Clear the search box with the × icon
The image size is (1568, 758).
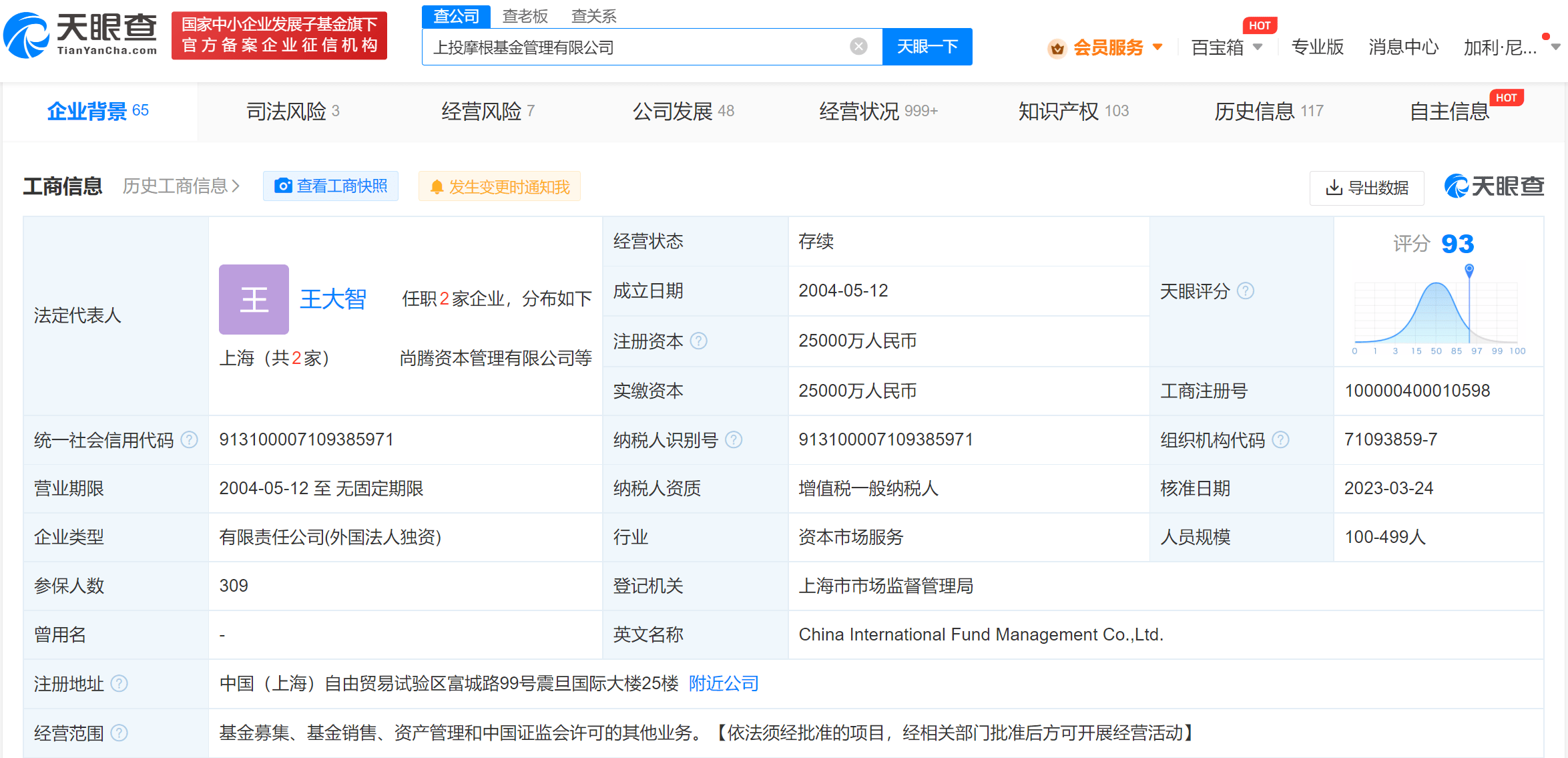tap(857, 45)
